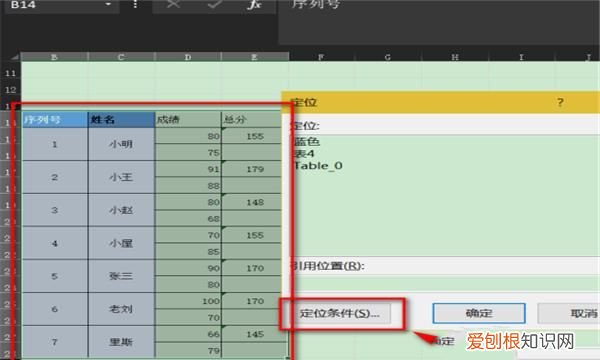Click the select-all corner triangle of sheet

pos(14,57)
